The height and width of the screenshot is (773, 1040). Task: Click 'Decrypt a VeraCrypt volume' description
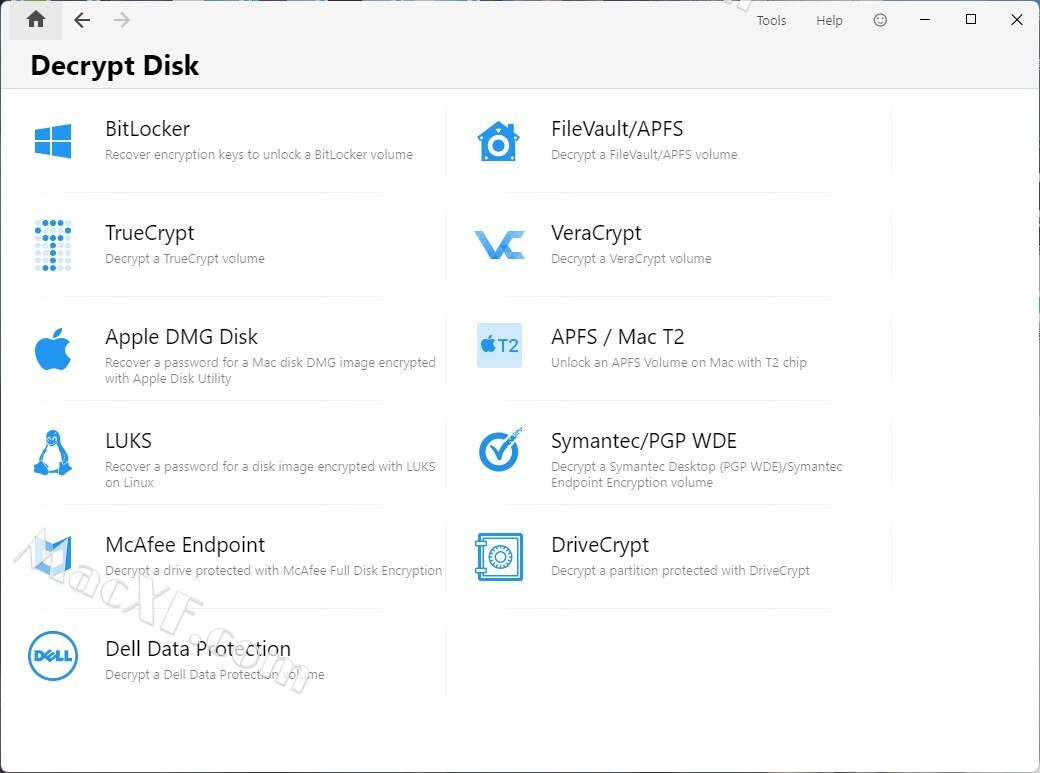pos(631,259)
